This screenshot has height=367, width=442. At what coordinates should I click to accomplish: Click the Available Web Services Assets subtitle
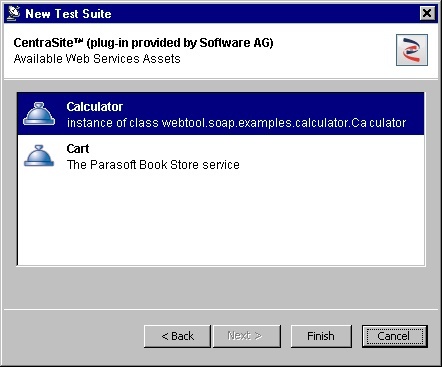pos(97,59)
